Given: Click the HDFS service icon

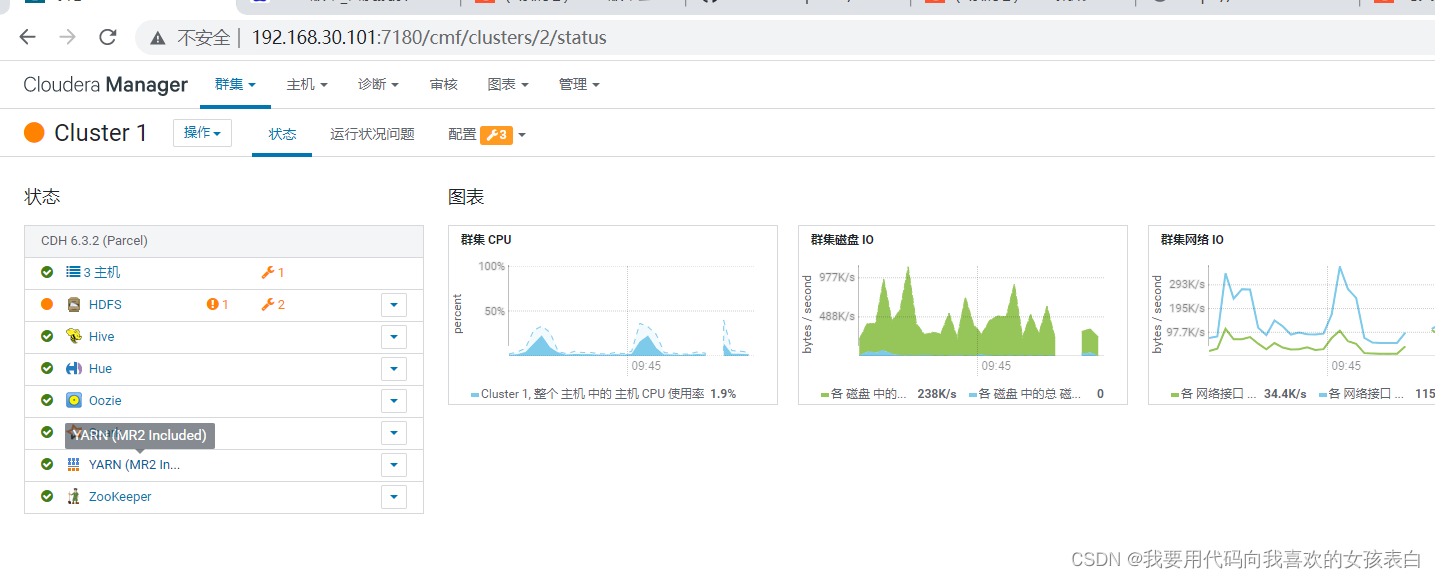Looking at the screenshot, I should pyautogui.click(x=73, y=304).
